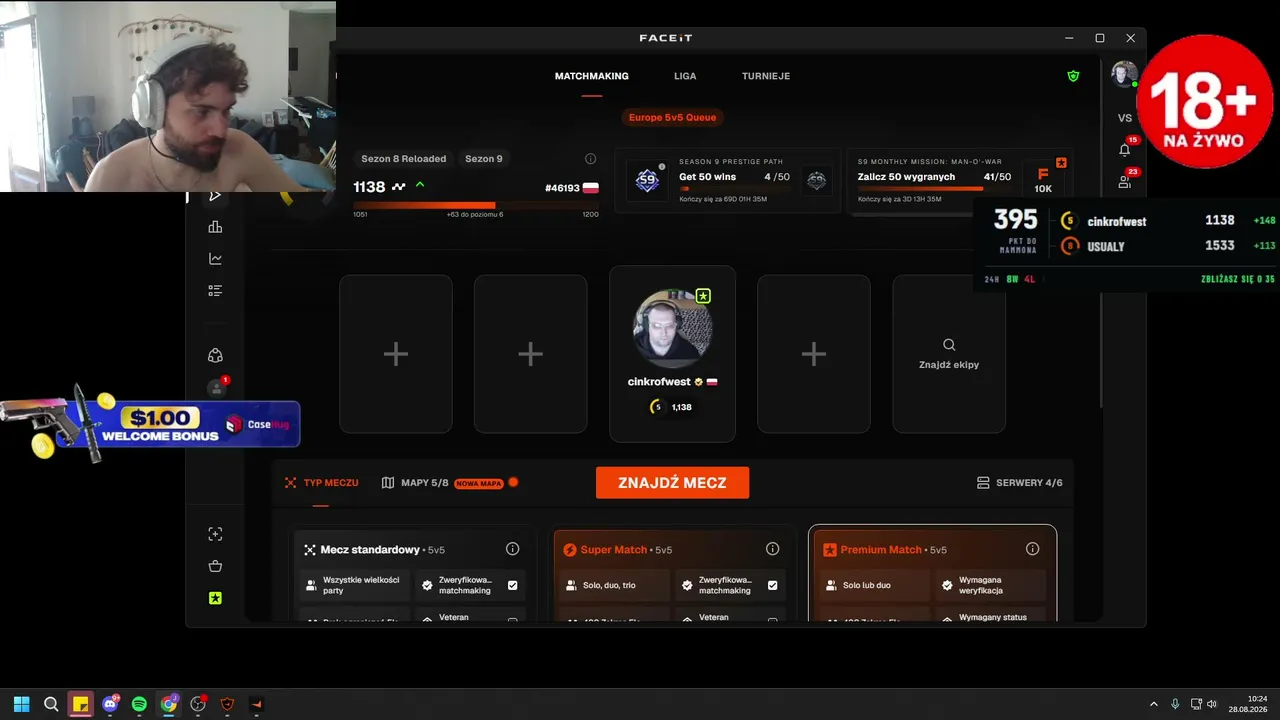Click the cinkrofwest player avatar in lobby
Image resolution: width=1280 pixels, height=720 pixels.
[672, 330]
